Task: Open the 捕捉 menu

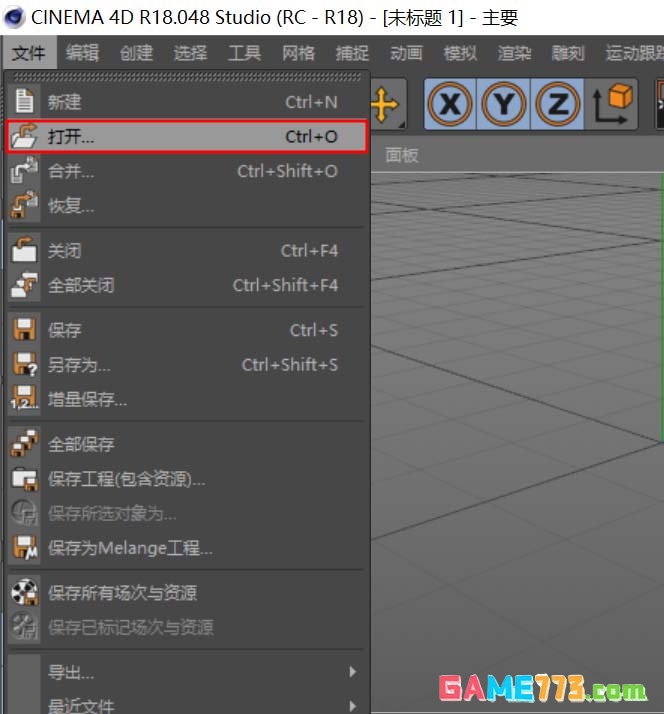Action: tap(352, 53)
